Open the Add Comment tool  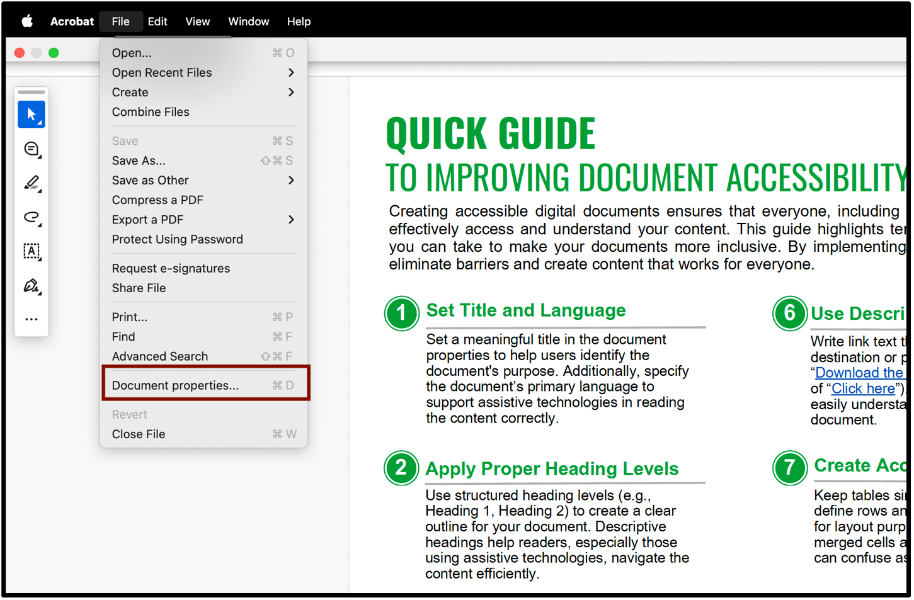[x=31, y=149]
